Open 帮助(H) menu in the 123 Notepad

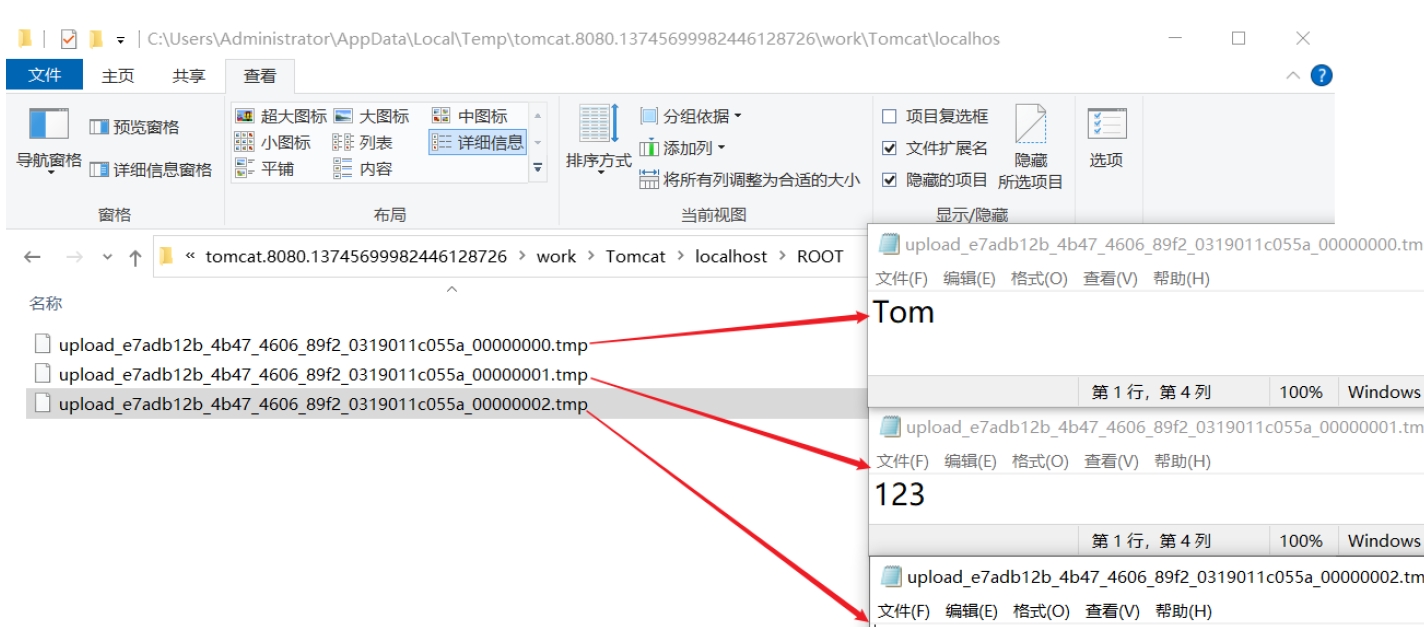pyautogui.click(x=1182, y=461)
